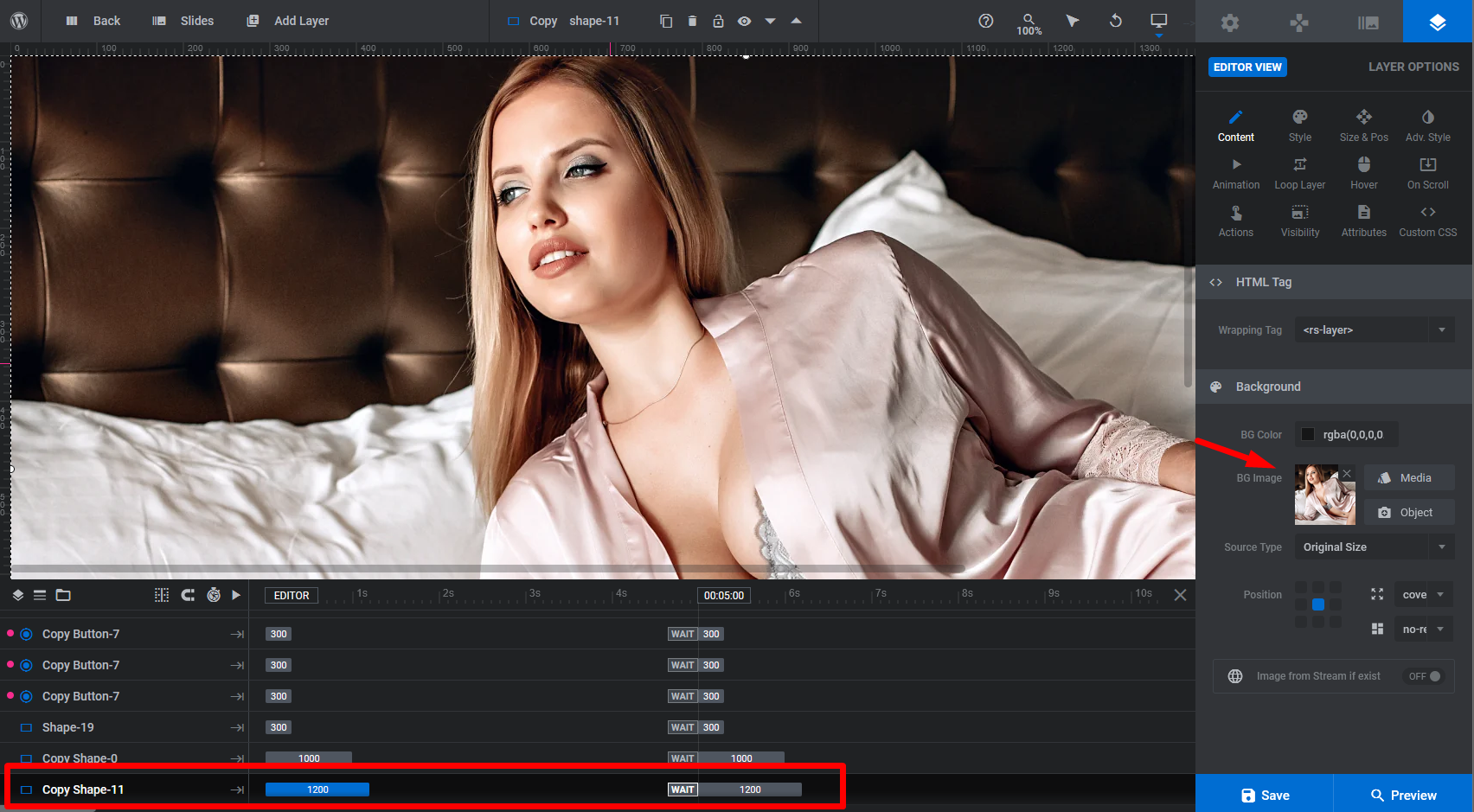Click the BG Image thumbnail preview
The width and height of the screenshot is (1474, 812).
pos(1324,495)
